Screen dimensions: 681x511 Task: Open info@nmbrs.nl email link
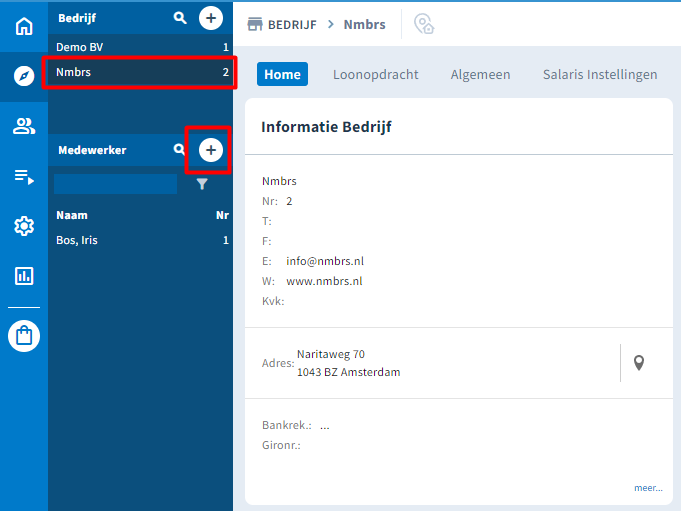point(325,261)
